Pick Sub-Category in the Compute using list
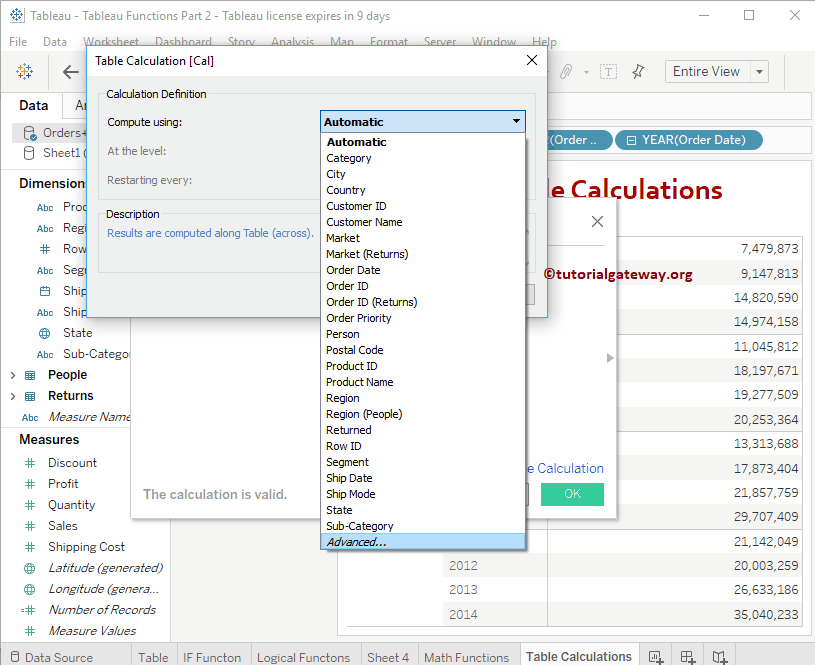The image size is (815, 665). point(359,526)
